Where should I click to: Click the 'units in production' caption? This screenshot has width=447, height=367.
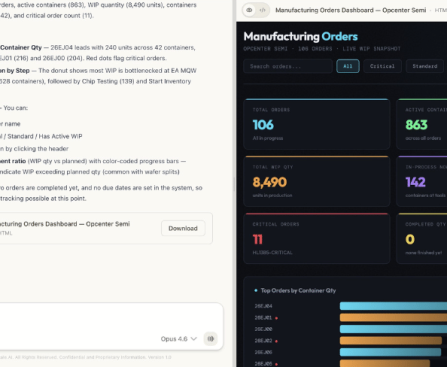pyautogui.click(x=272, y=195)
